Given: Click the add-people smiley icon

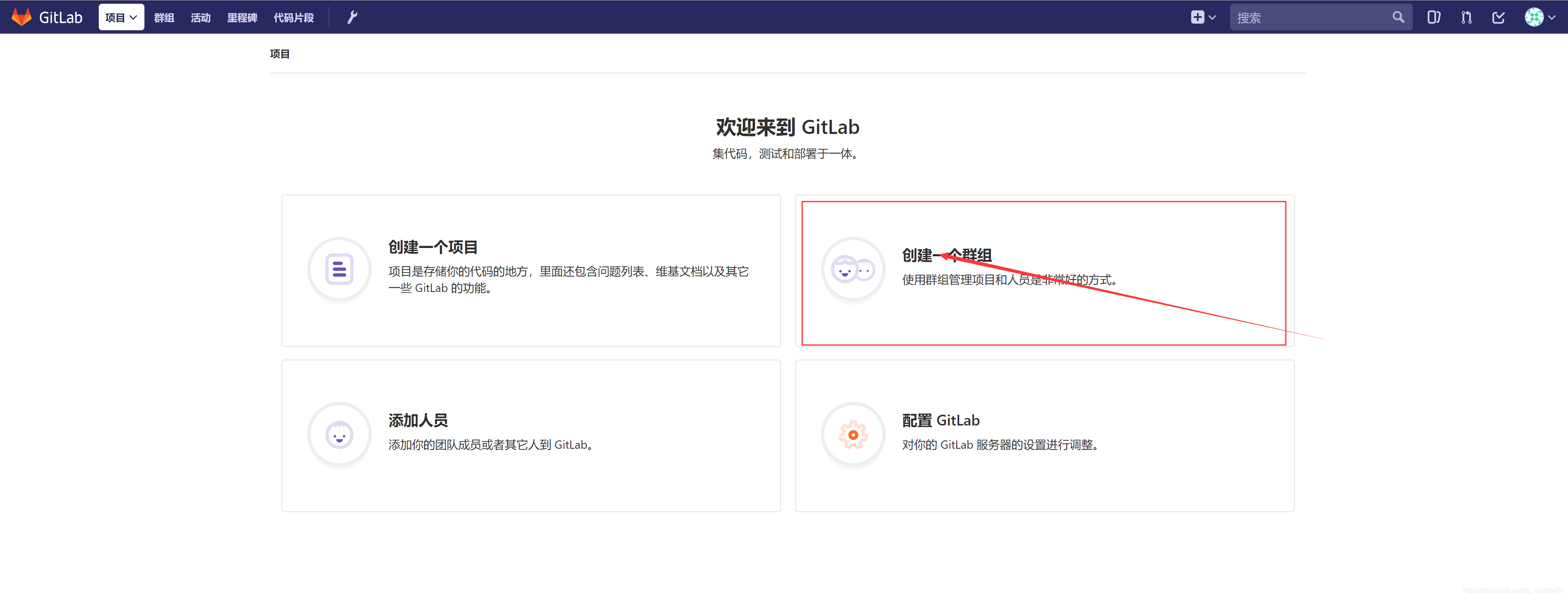Looking at the screenshot, I should coord(339,434).
